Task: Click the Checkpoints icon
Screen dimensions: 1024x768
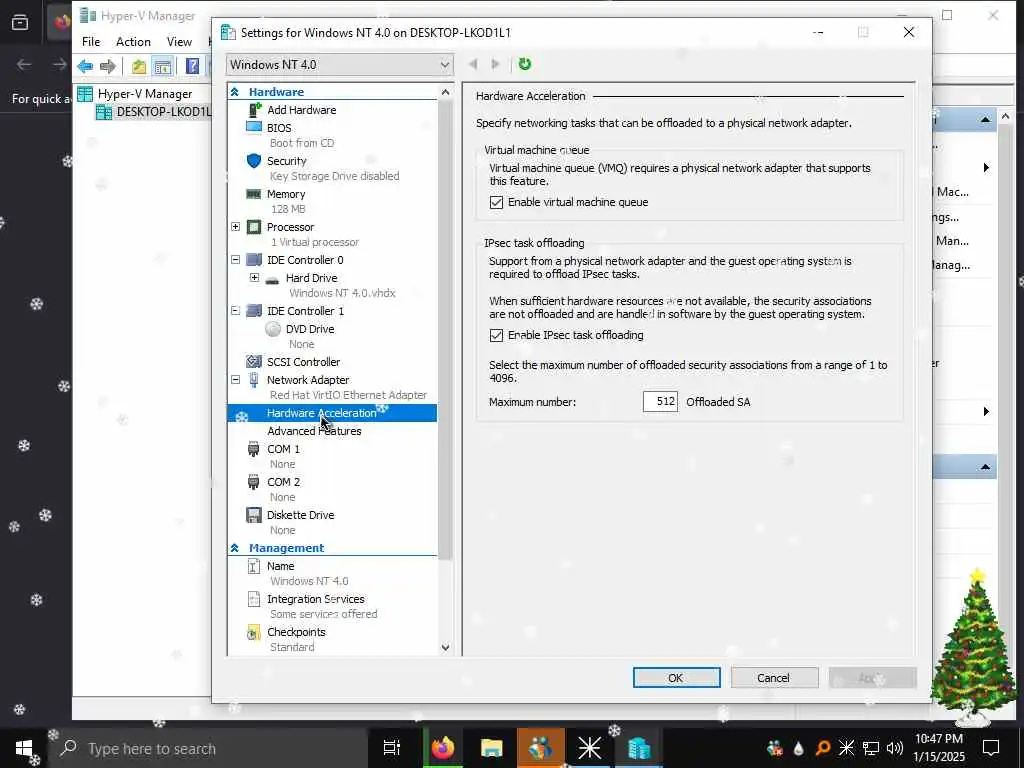Action: tap(254, 632)
